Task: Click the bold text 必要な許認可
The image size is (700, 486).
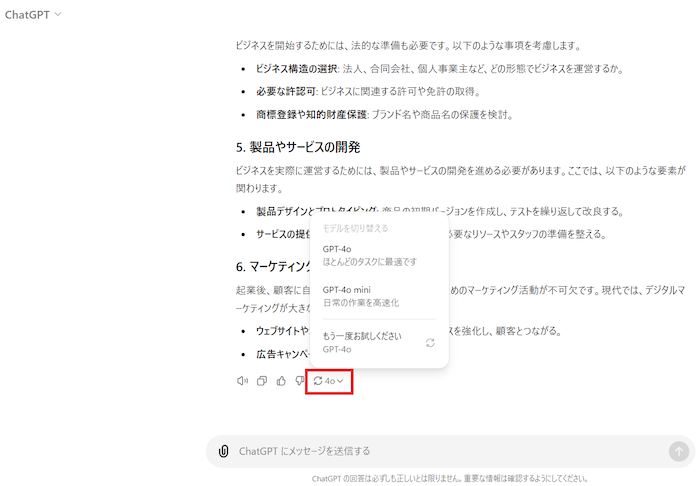Action: 283,91
